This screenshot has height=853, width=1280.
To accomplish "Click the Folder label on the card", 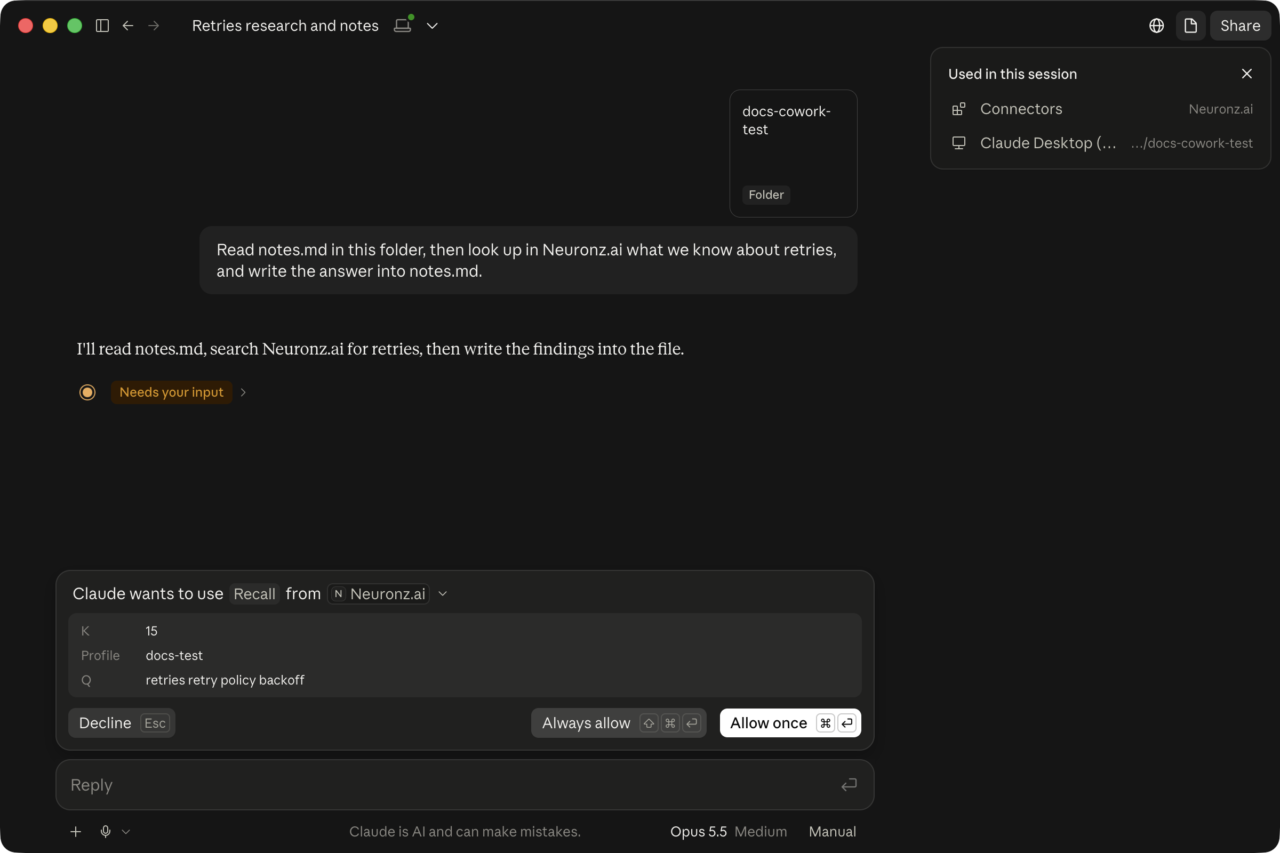I will pyautogui.click(x=766, y=195).
